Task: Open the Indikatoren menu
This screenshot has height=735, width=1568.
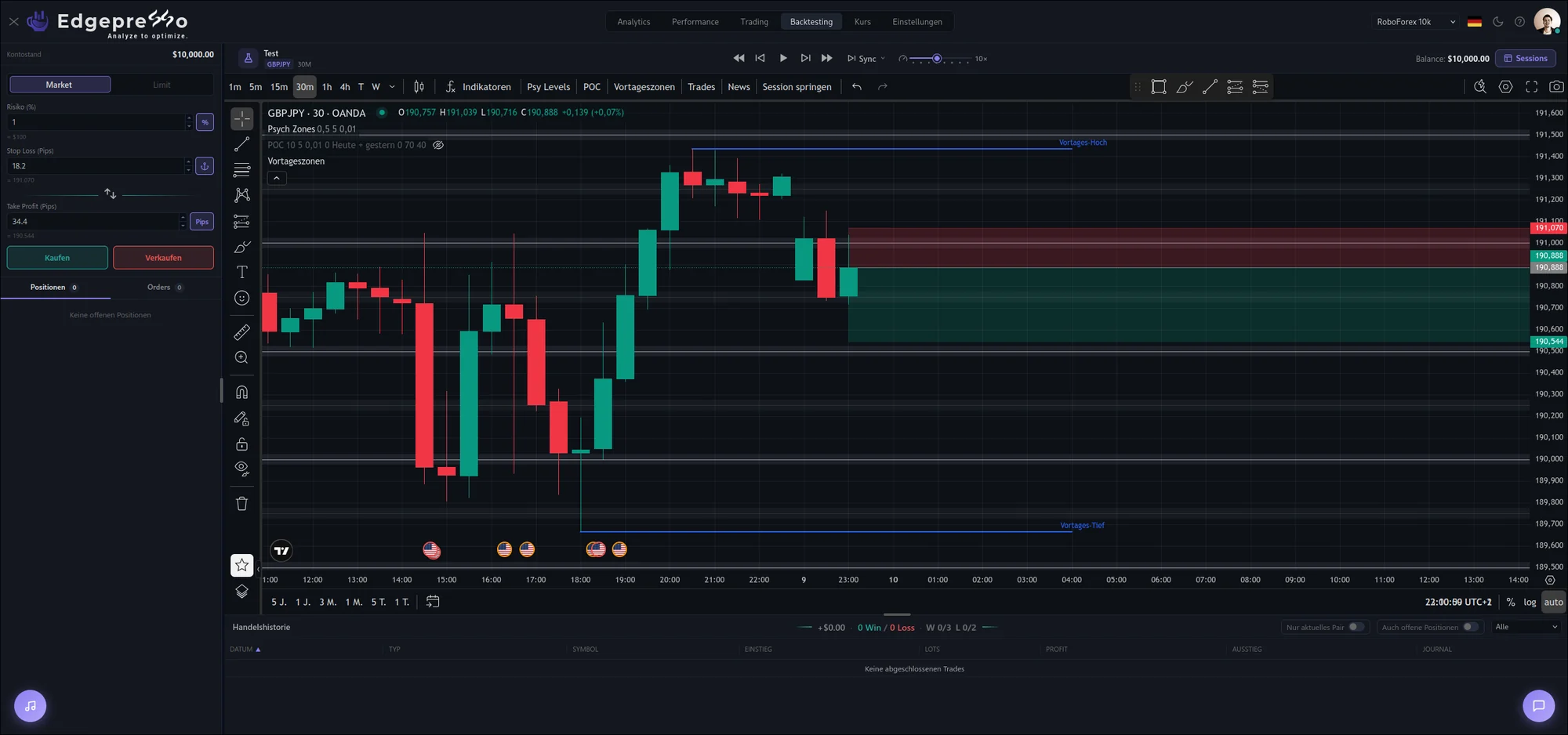Action: (478, 87)
